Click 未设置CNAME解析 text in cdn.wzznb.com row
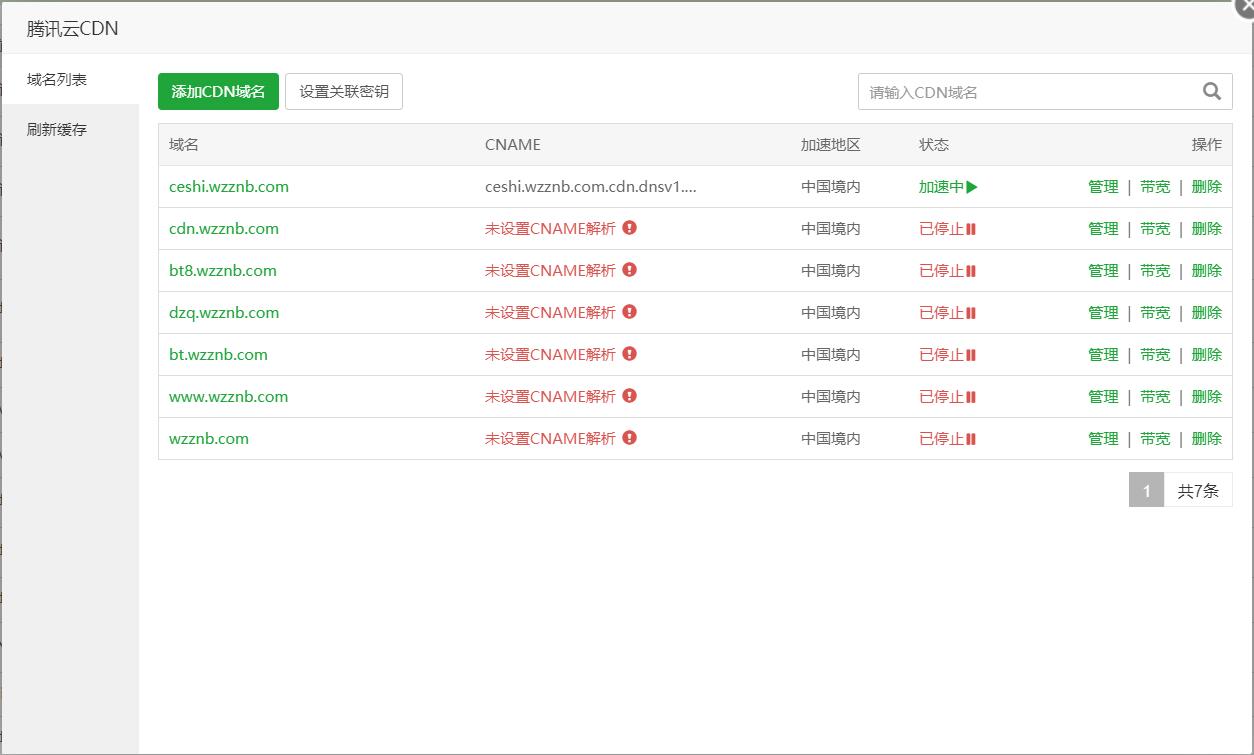This screenshot has height=755, width=1254. [x=550, y=229]
